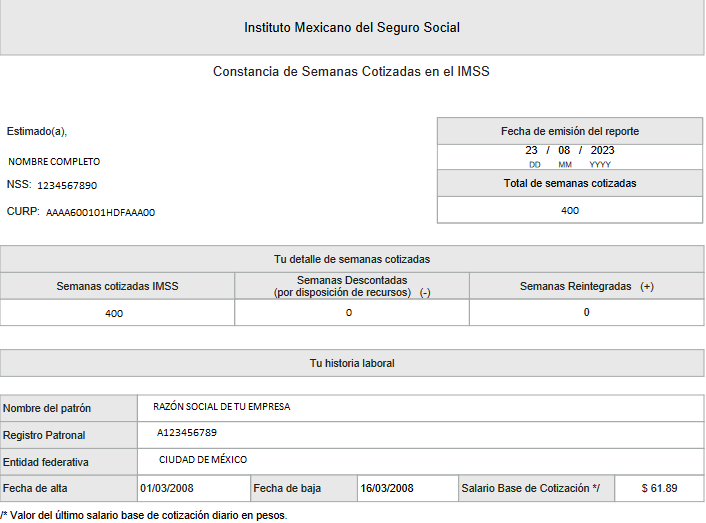The image size is (706, 523).
Task: Select the CURP value AAAA600101HDFAAA00
Action: click(100, 212)
